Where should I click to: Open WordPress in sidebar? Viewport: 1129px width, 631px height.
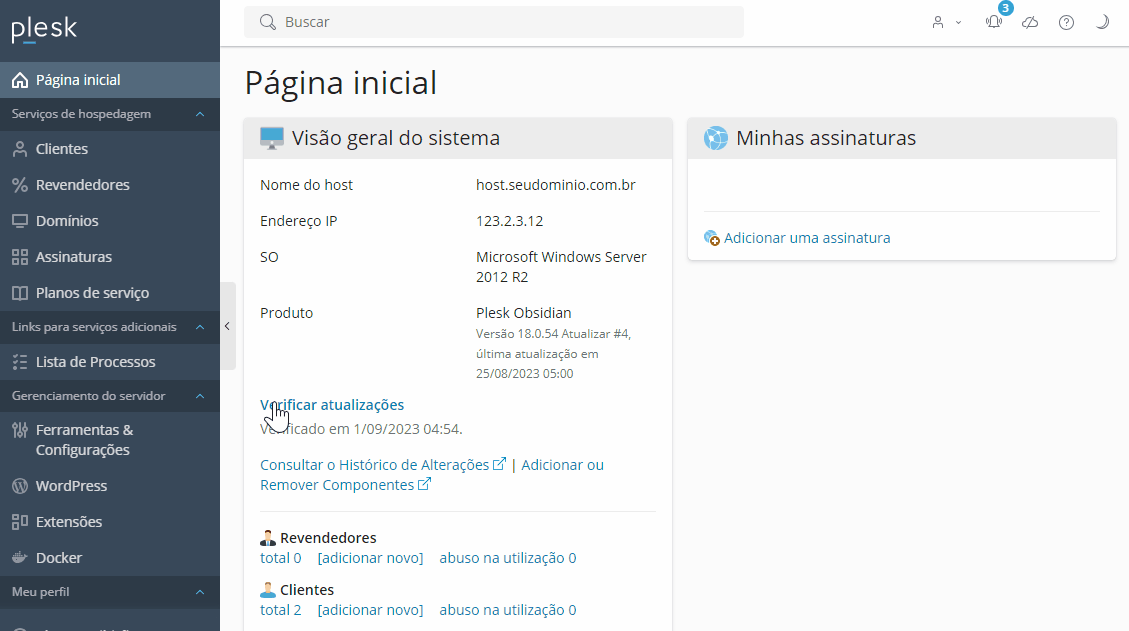[109, 486]
